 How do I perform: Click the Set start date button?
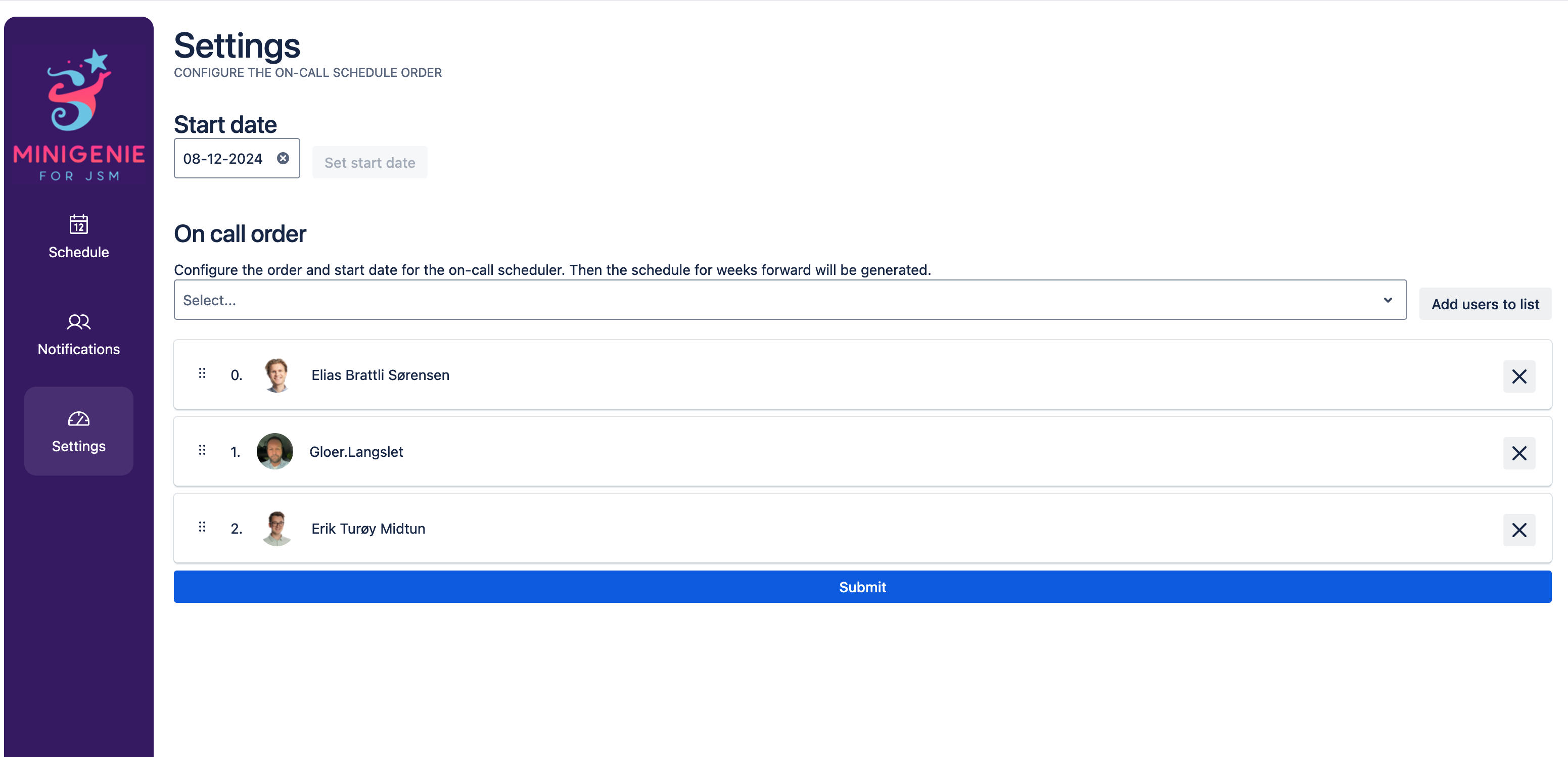370,163
